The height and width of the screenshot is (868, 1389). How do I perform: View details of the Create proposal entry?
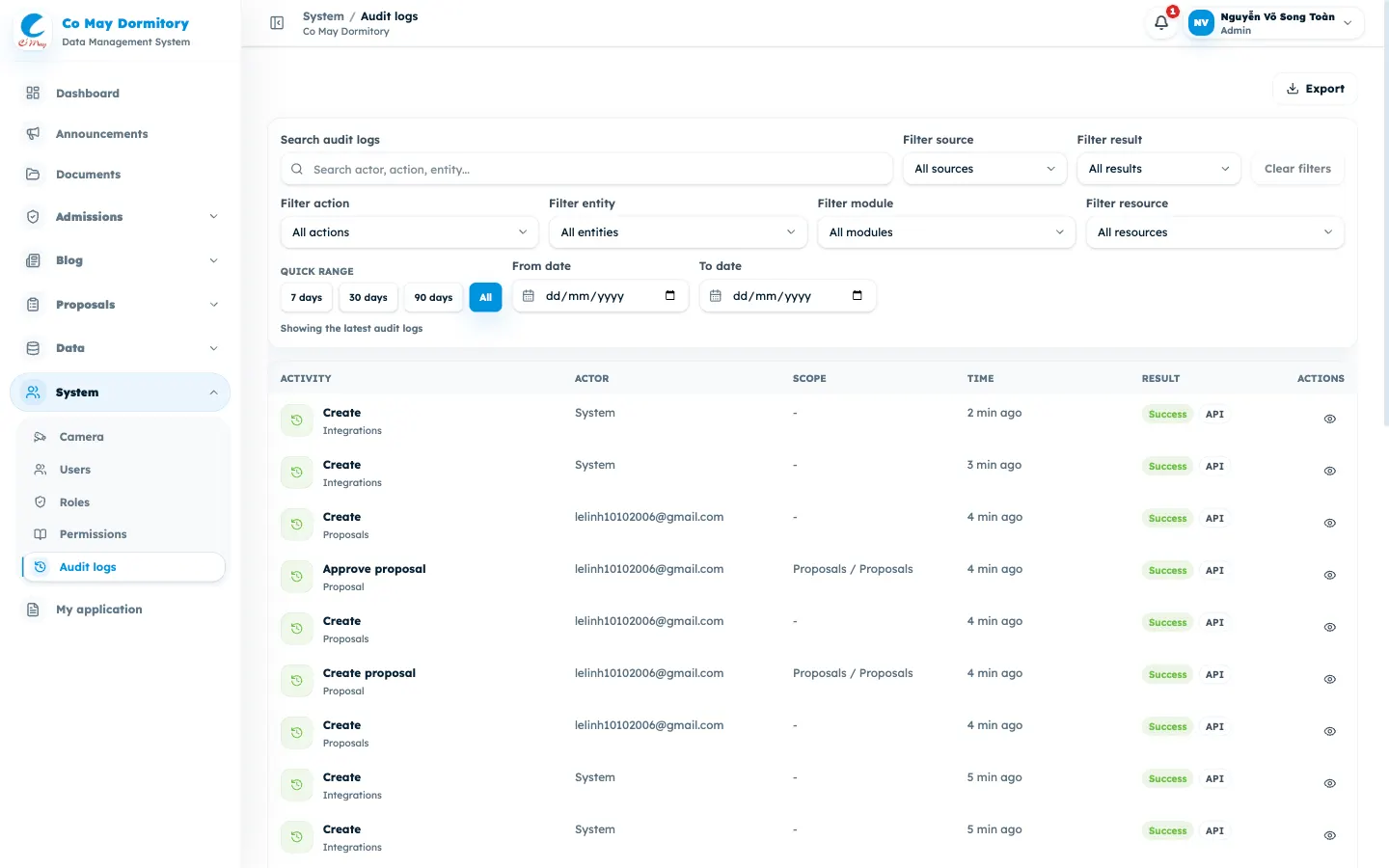tap(1329, 680)
